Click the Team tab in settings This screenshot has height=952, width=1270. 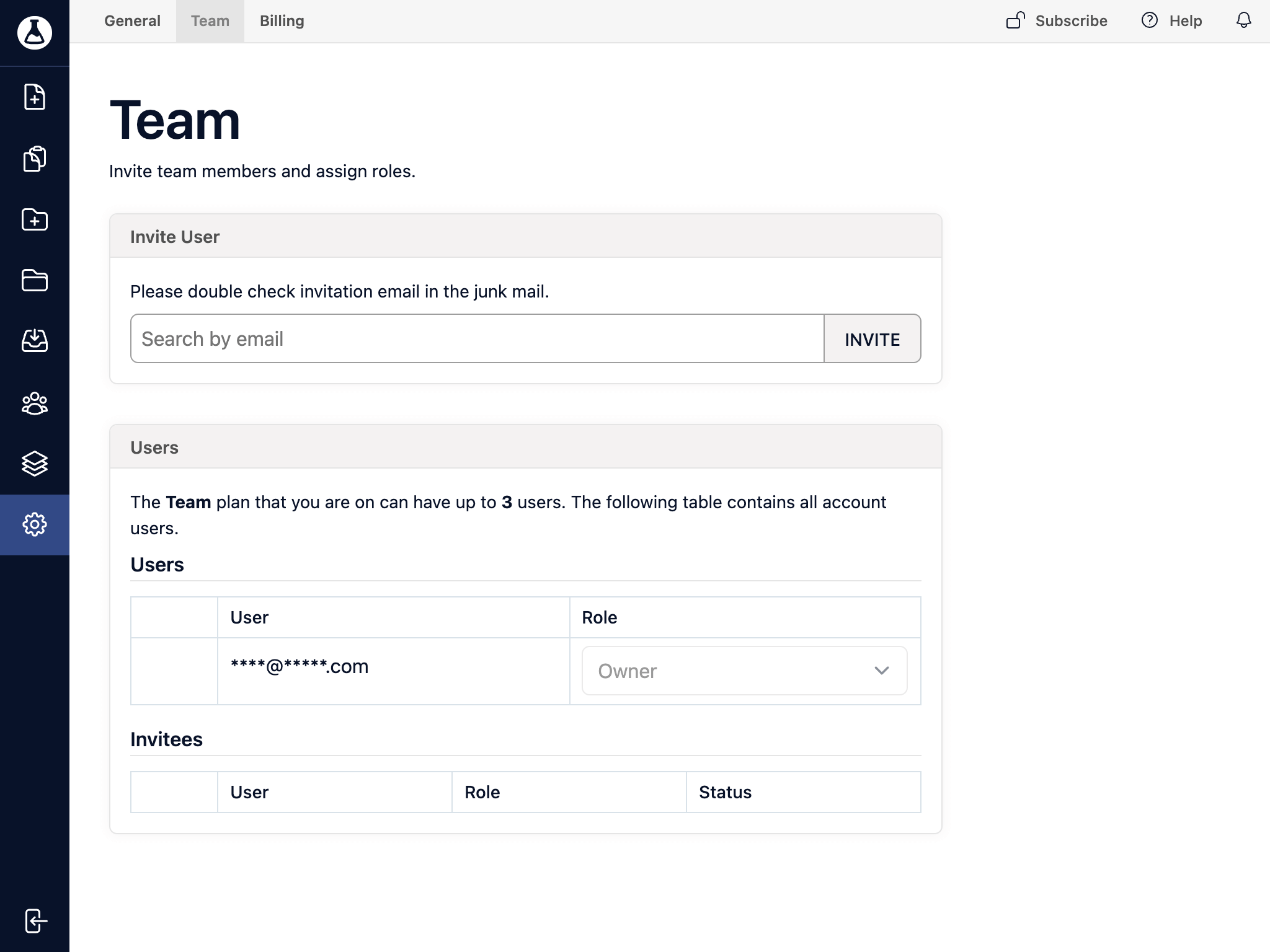210,21
